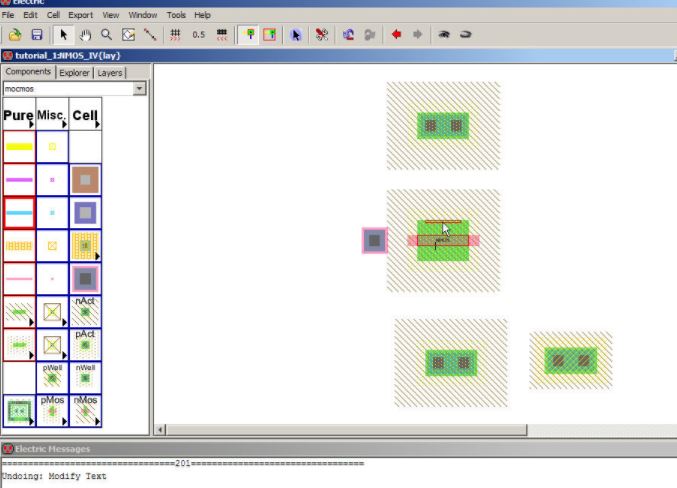Click the preferences tools icon
Viewport: 677px width, 488px height.
point(322,35)
